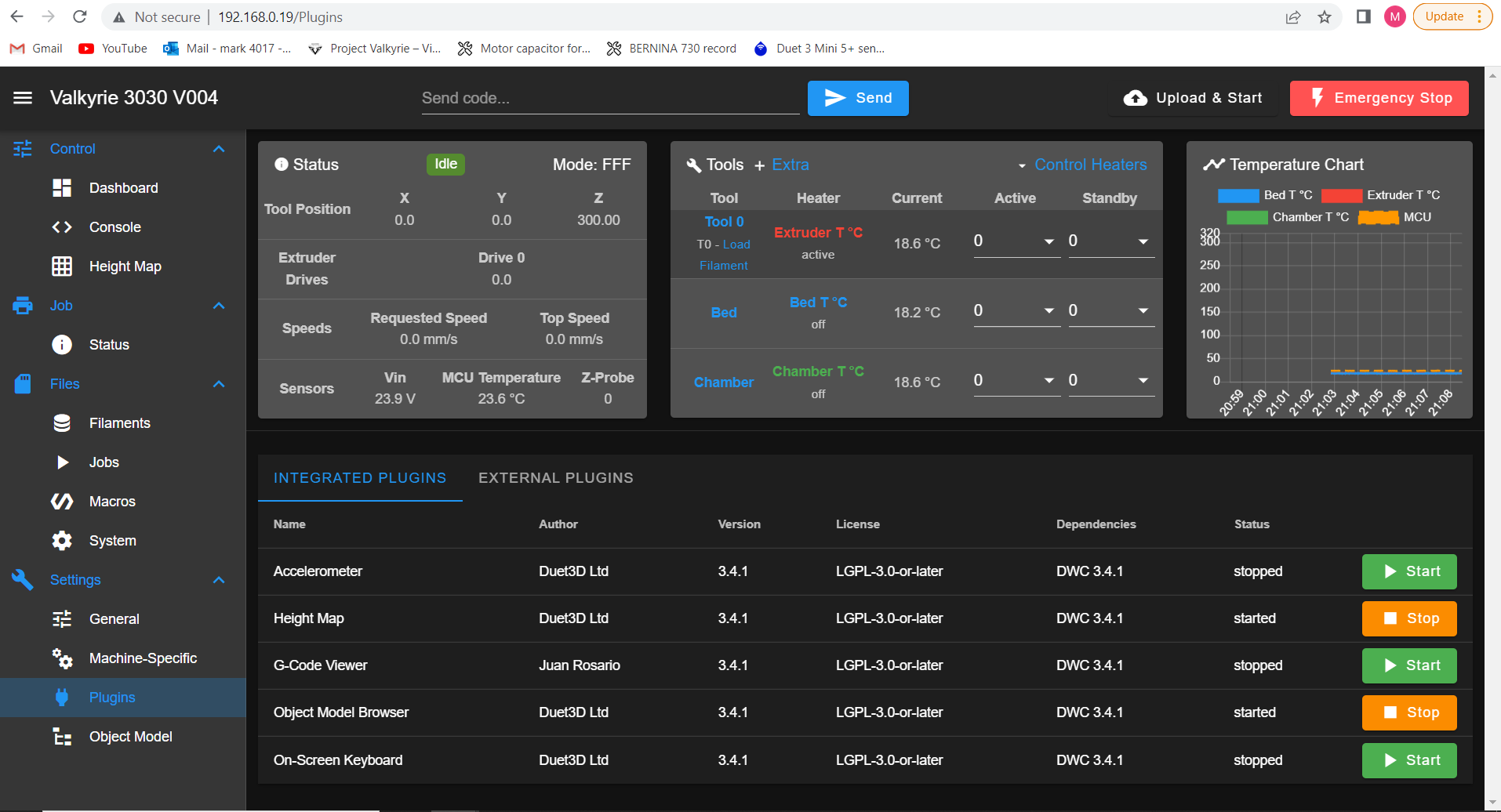Click the browser address bar URL
Screen dimensions: 1501x812
280,17
